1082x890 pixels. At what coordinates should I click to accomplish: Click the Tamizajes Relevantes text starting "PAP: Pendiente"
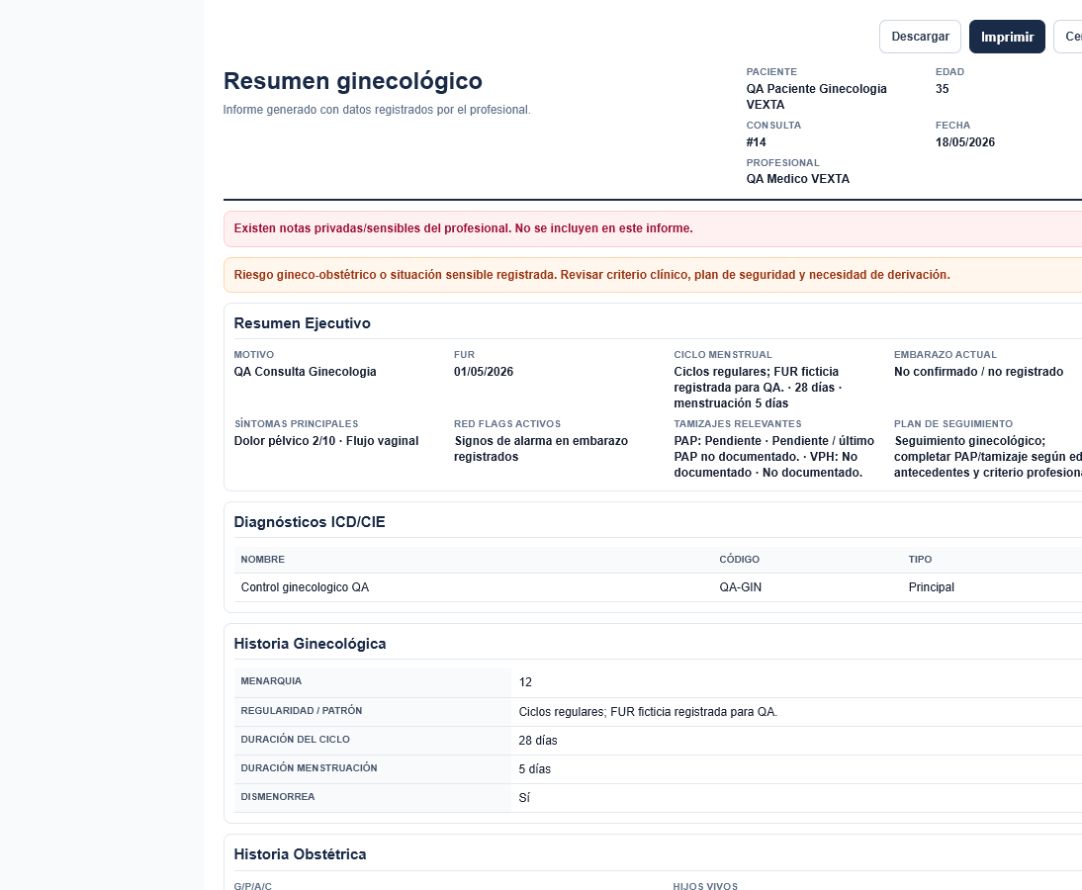[x=774, y=457]
